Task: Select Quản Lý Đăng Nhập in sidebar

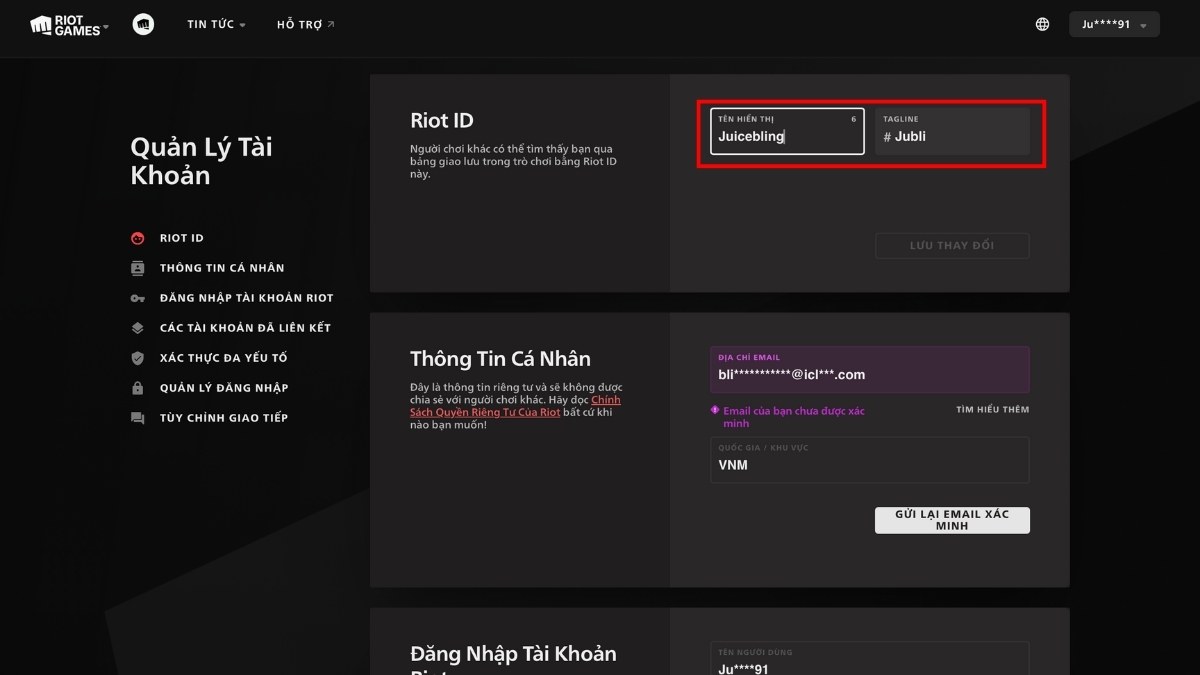Action: coord(223,388)
